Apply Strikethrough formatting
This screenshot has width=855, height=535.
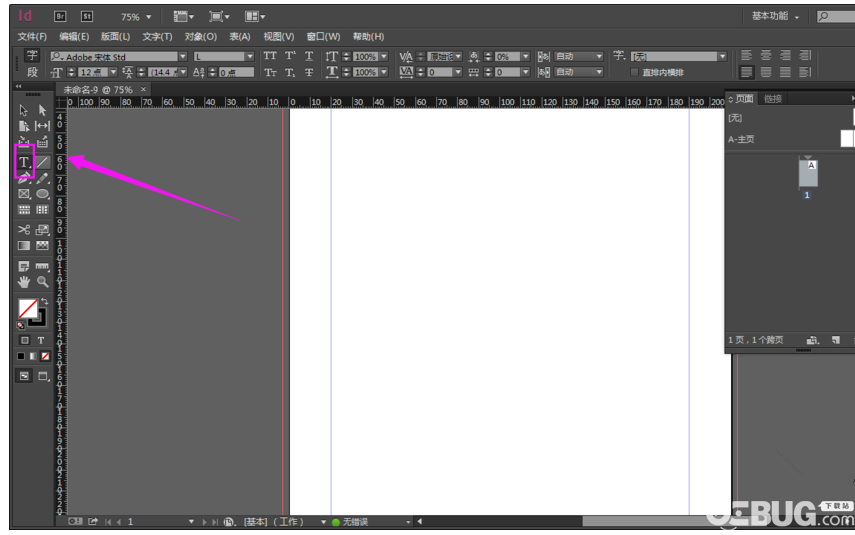coord(309,72)
